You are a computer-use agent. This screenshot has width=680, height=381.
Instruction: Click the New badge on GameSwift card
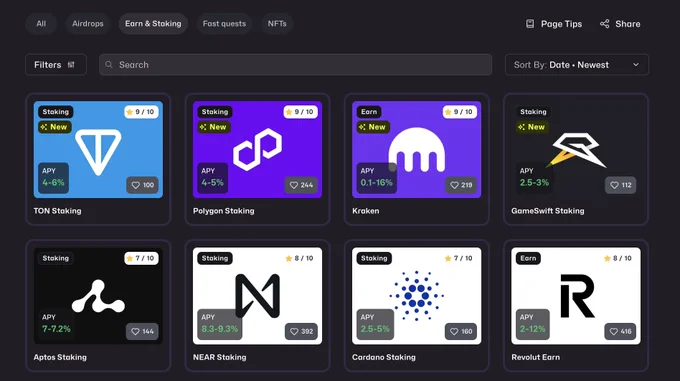[532, 127]
